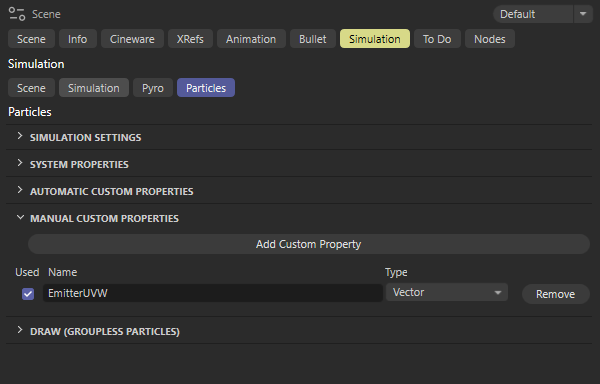600x384 pixels.
Task: Switch to the XRefs tab
Action: (x=190, y=39)
